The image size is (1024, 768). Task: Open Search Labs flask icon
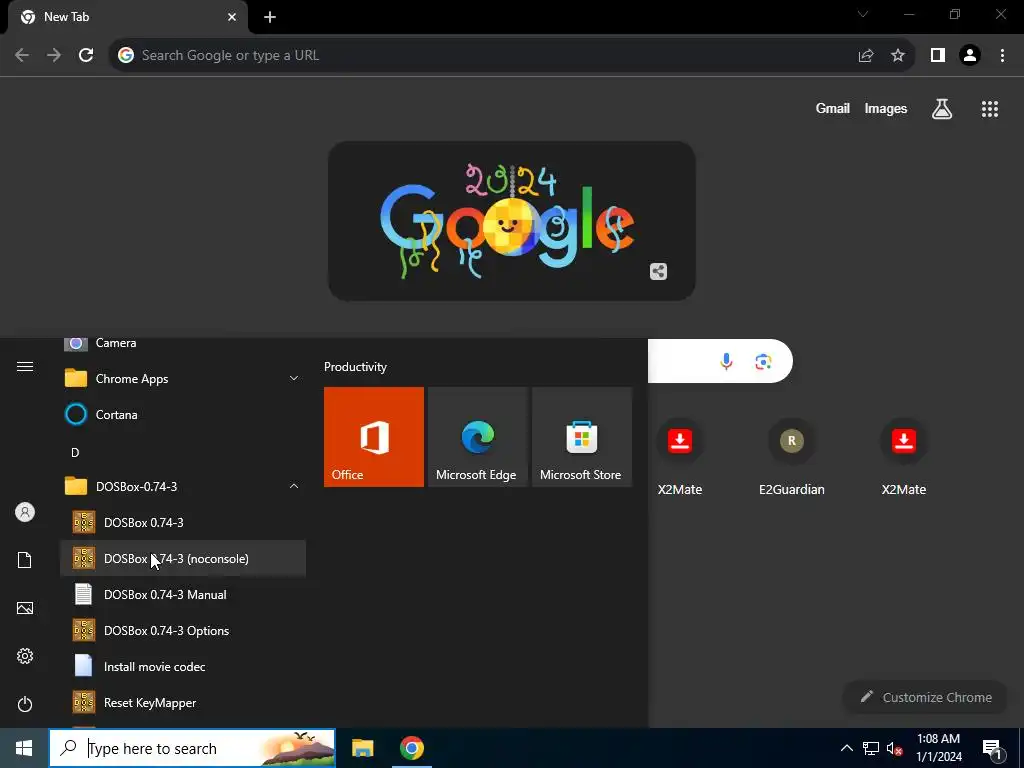pyautogui.click(x=942, y=109)
